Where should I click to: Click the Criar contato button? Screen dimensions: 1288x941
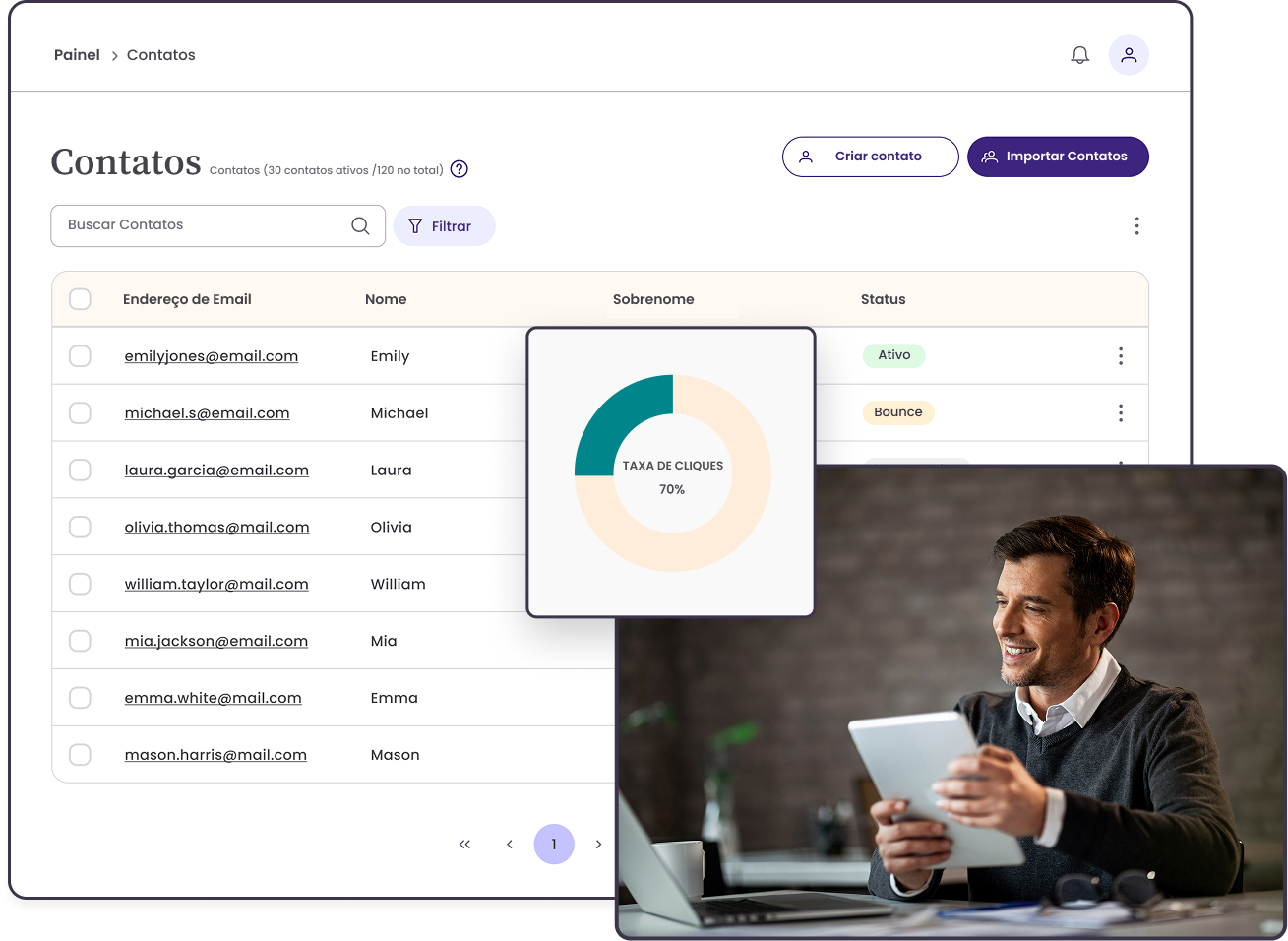tap(870, 156)
